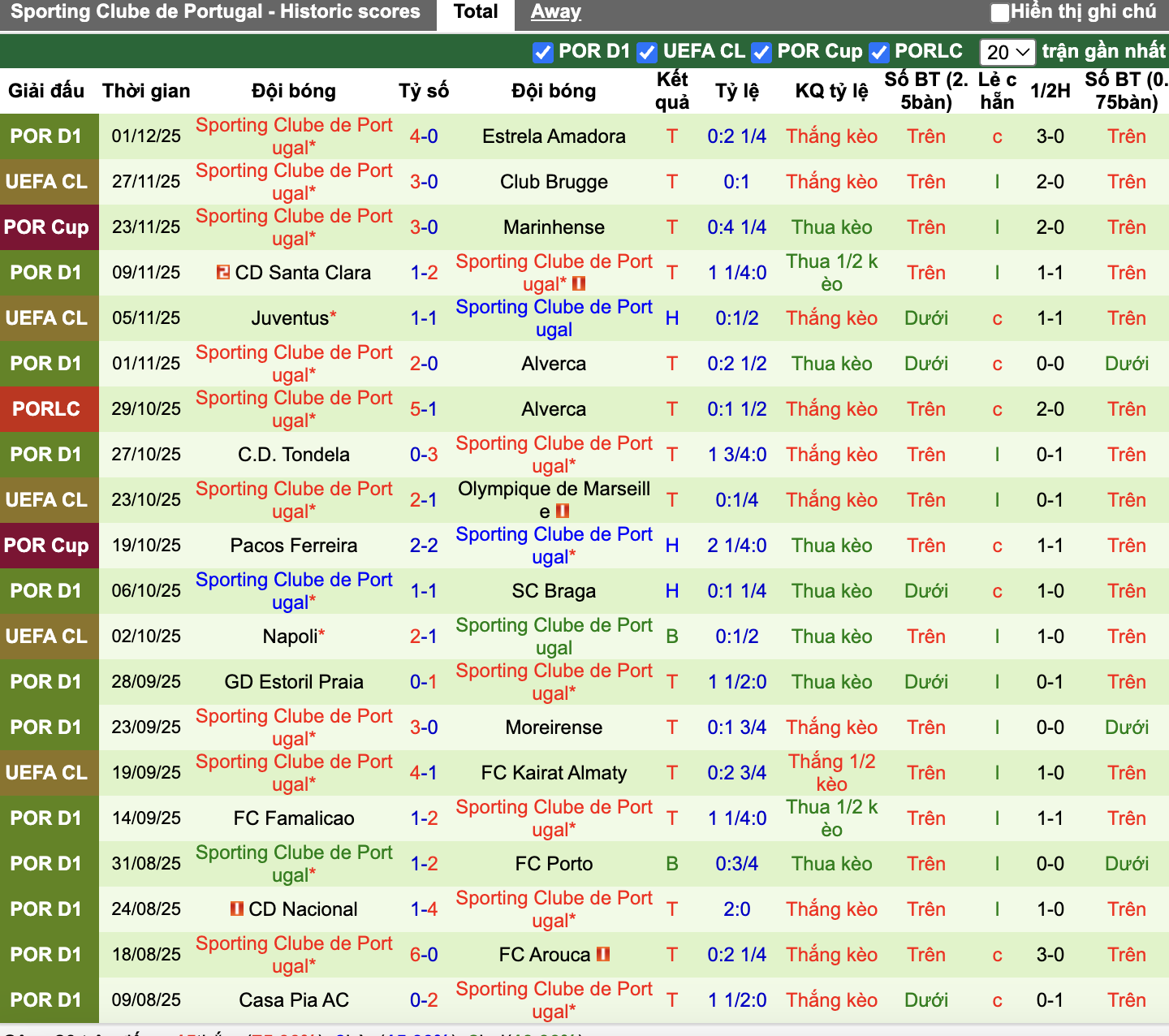
Task: Click card icon next to FC Arouca
Action: [x=603, y=954]
